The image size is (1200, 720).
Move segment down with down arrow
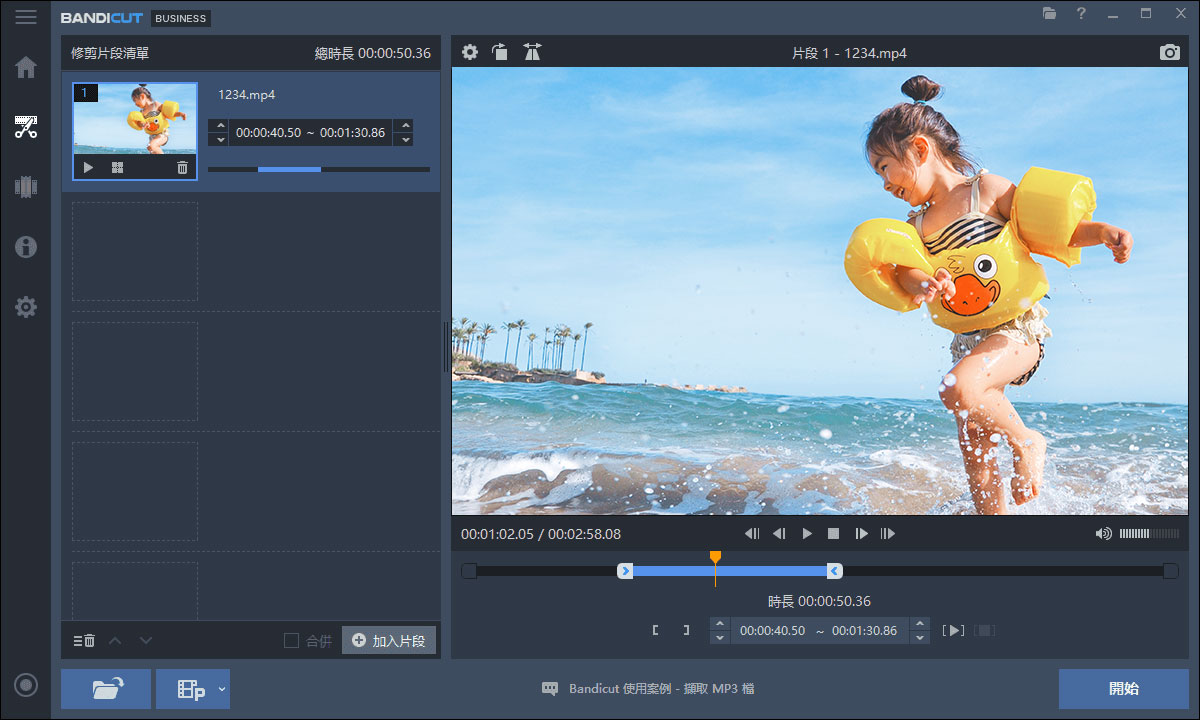146,640
